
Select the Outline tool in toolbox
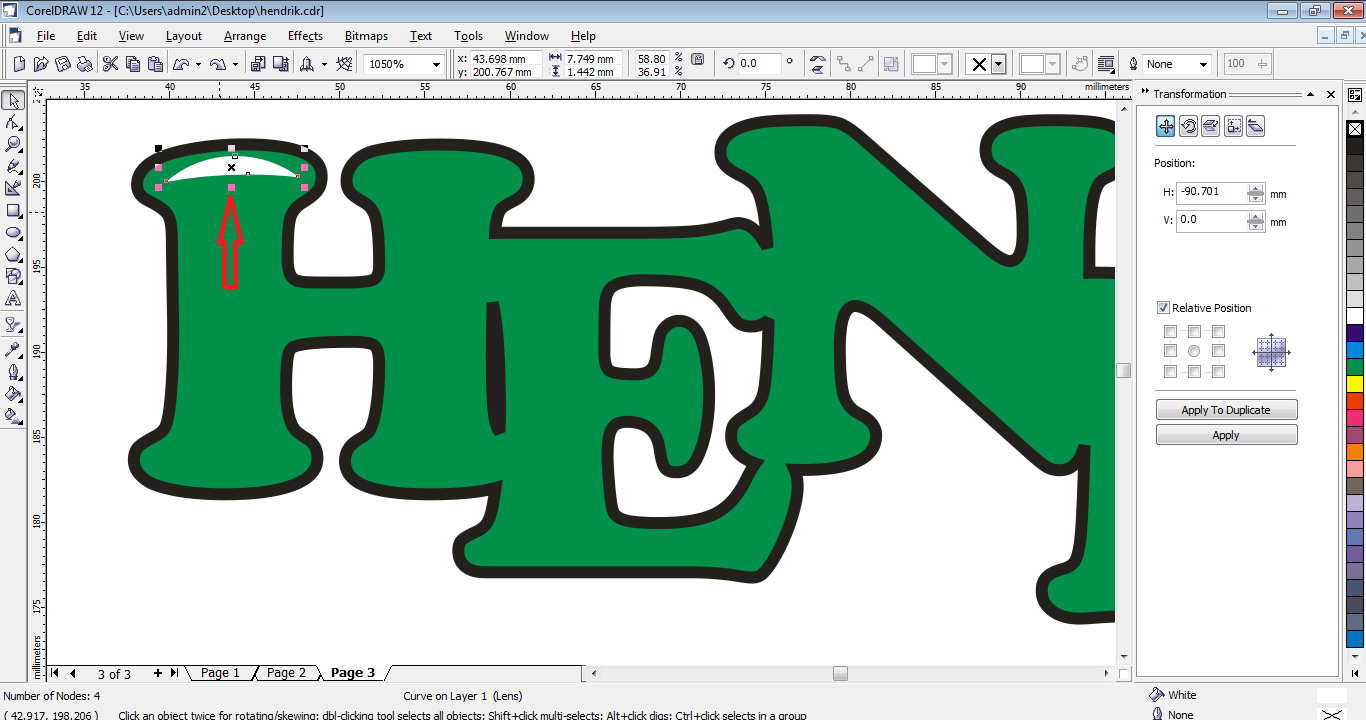13,371
